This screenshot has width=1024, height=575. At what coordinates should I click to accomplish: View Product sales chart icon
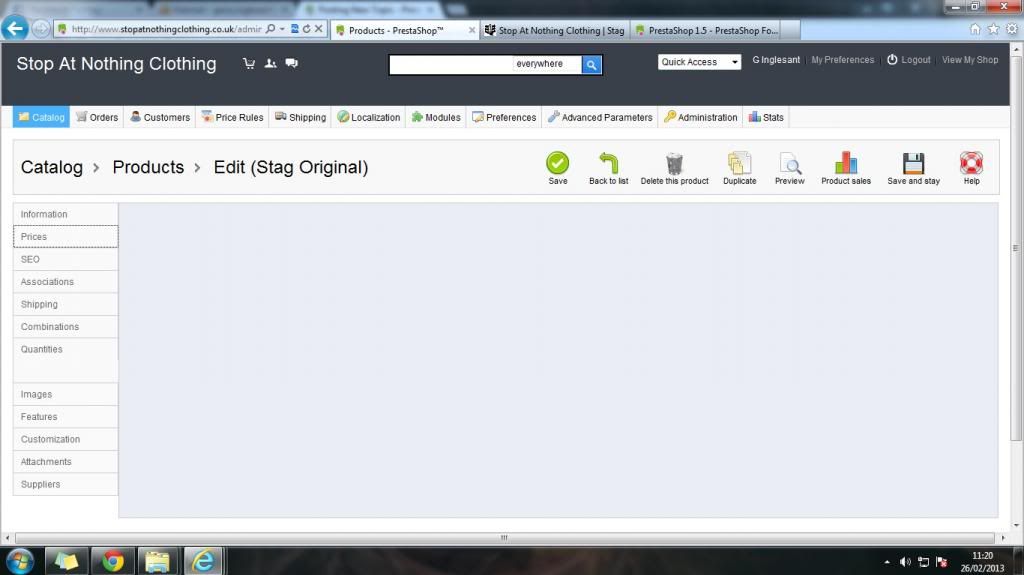click(x=845, y=163)
